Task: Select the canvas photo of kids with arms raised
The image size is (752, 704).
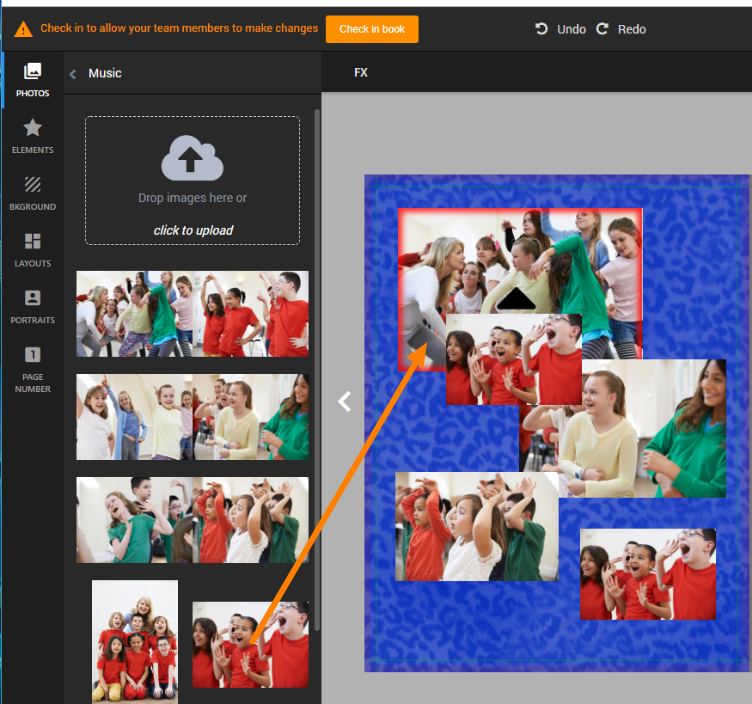Action: [x=477, y=526]
